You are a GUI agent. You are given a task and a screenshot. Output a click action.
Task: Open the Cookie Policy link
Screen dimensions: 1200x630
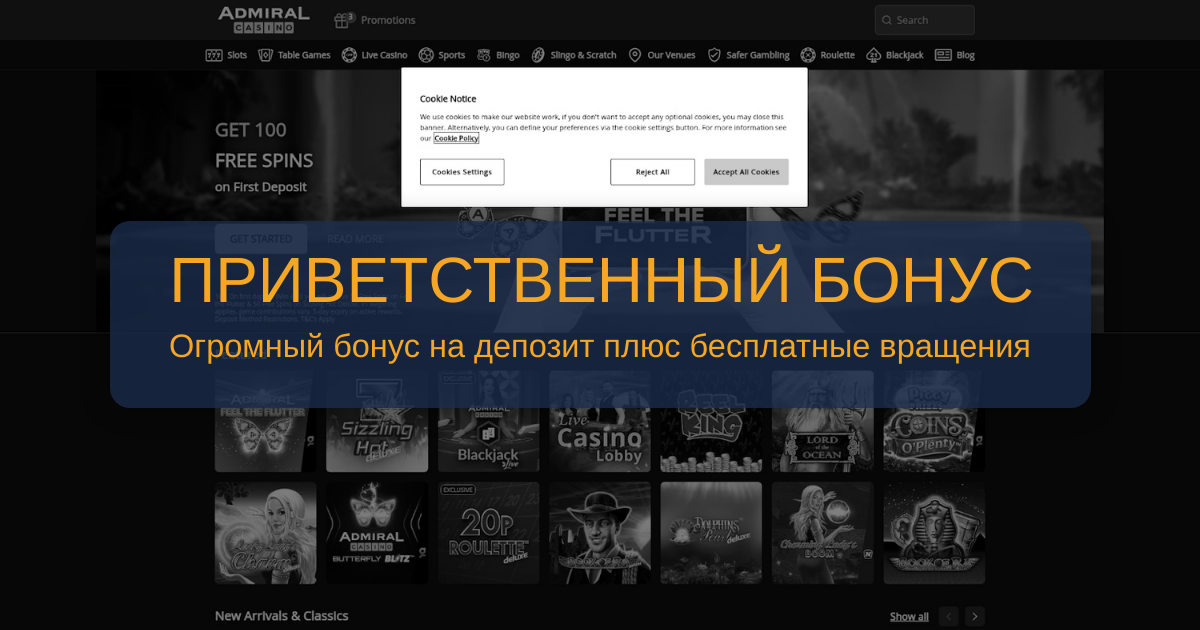coord(456,139)
